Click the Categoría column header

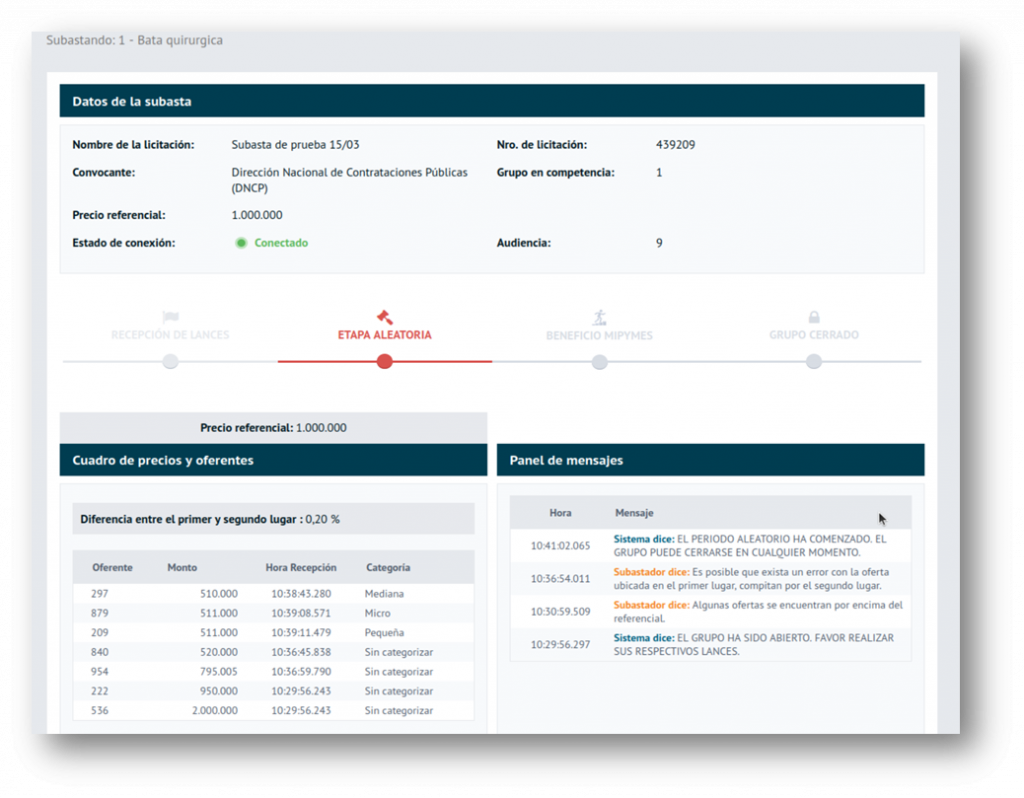388,567
